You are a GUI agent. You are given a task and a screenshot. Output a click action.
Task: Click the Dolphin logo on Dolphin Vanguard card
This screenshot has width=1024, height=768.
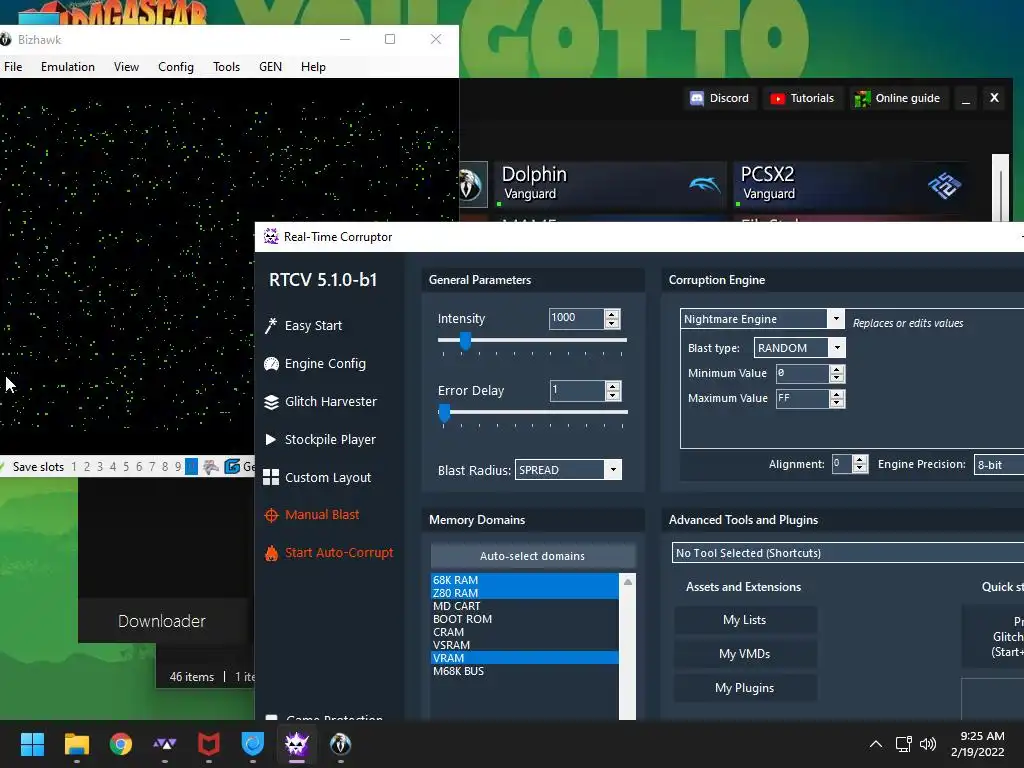pos(705,185)
